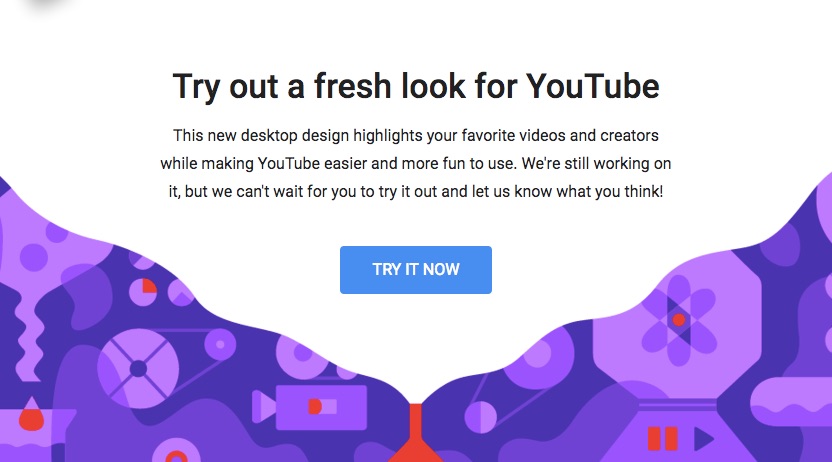Click the film reel wheel illustration
This screenshot has width=832, height=462.
click(138, 368)
